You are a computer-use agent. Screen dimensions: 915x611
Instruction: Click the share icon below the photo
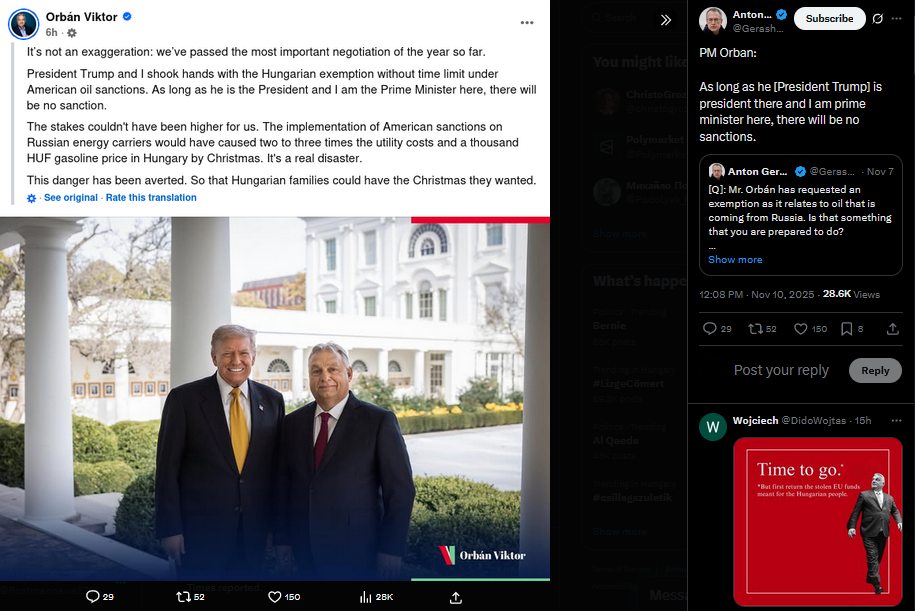coord(456,597)
